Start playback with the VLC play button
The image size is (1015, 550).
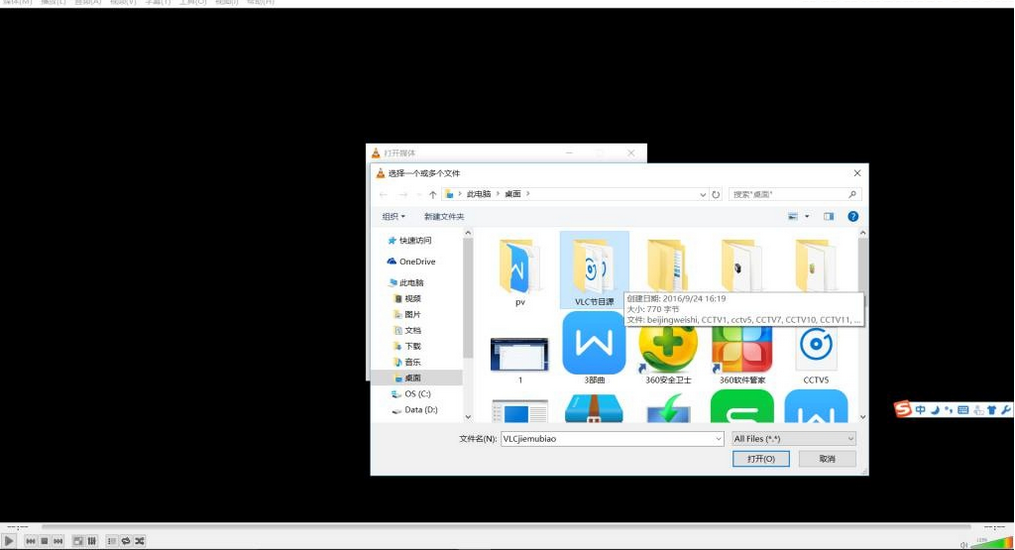(9, 540)
